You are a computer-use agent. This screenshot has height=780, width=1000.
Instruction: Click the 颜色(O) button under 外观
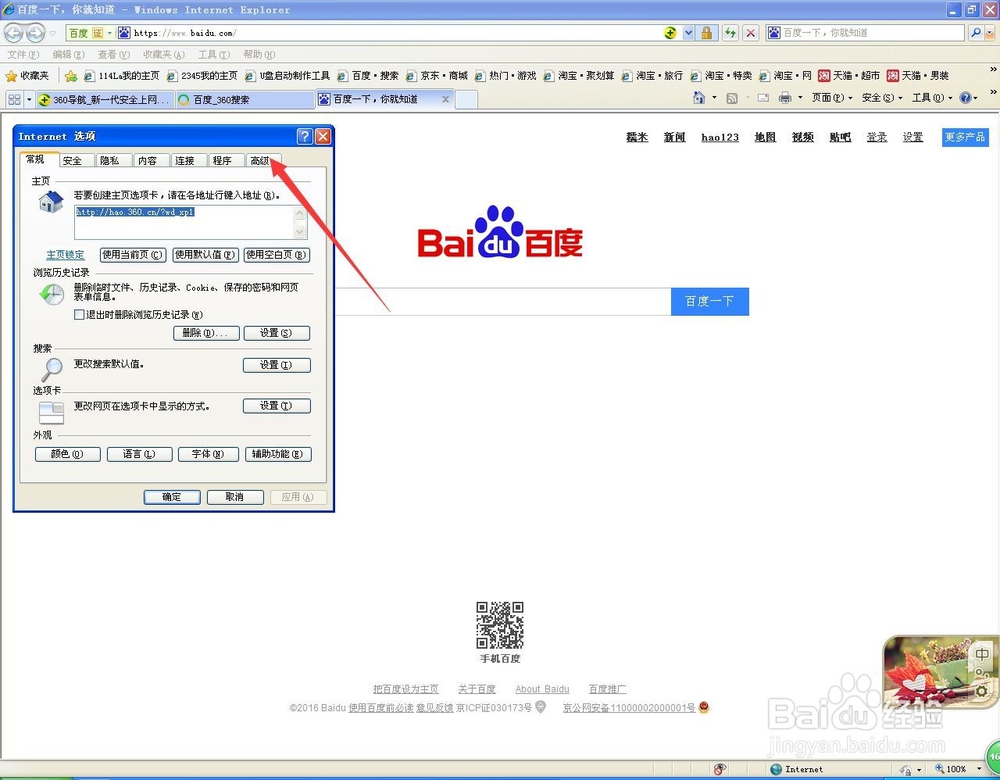(x=68, y=454)
